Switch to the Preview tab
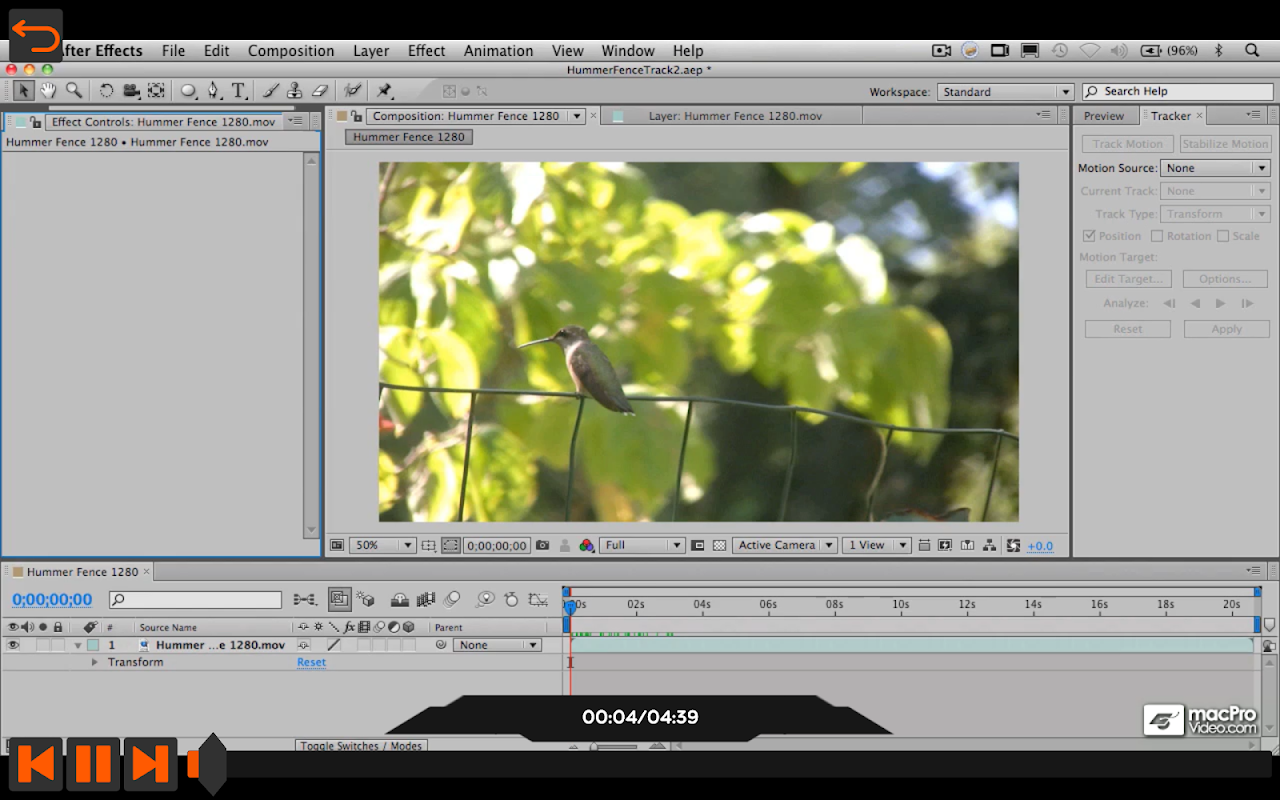This screenshot has height=800, width=1280. tap(1104, 116)
